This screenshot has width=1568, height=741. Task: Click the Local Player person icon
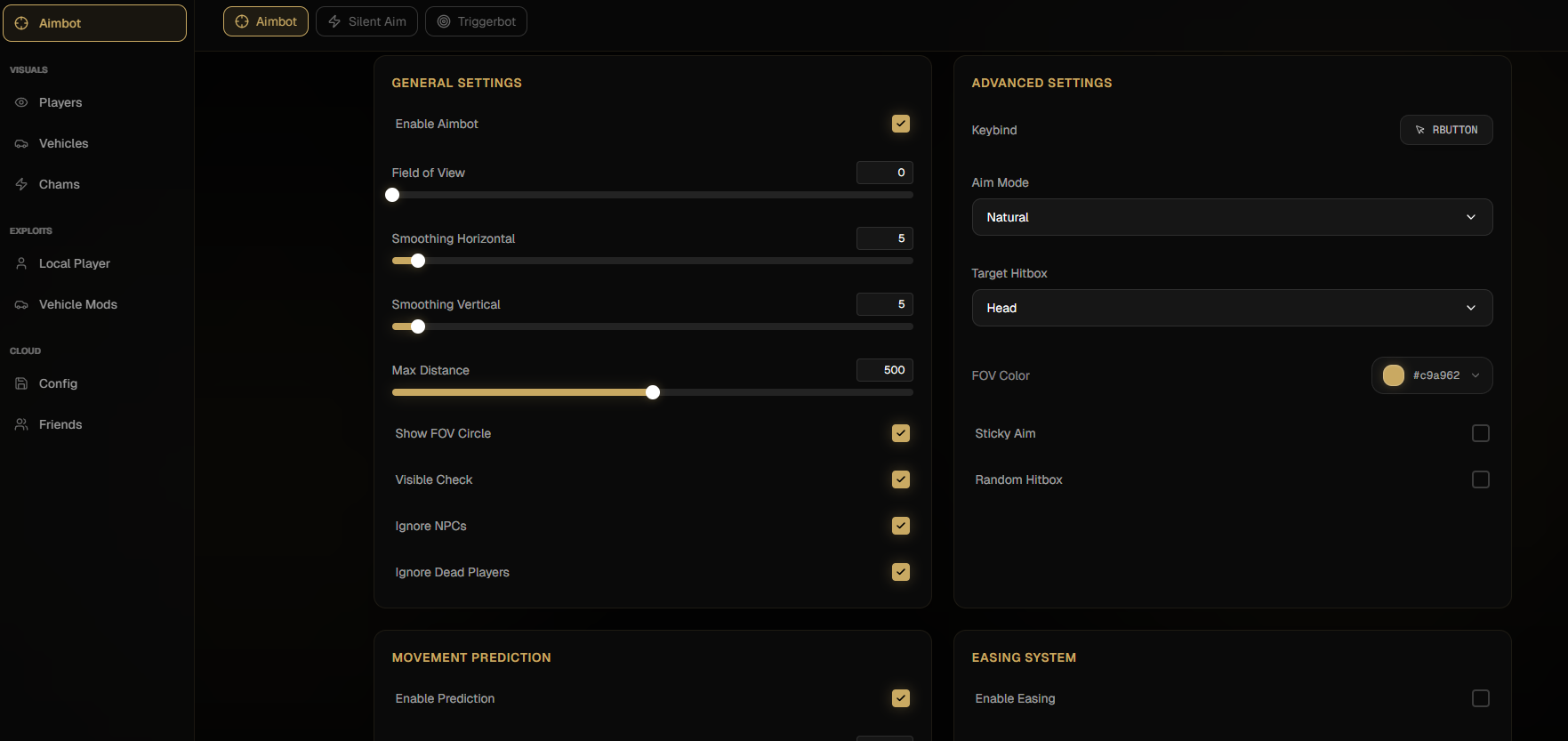tap(21, 263)
